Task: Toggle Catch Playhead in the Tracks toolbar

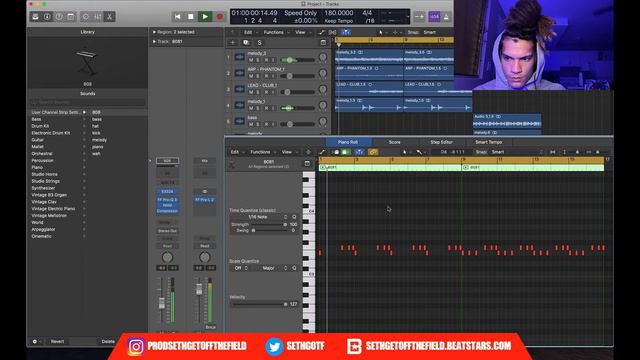Action: 346,32
